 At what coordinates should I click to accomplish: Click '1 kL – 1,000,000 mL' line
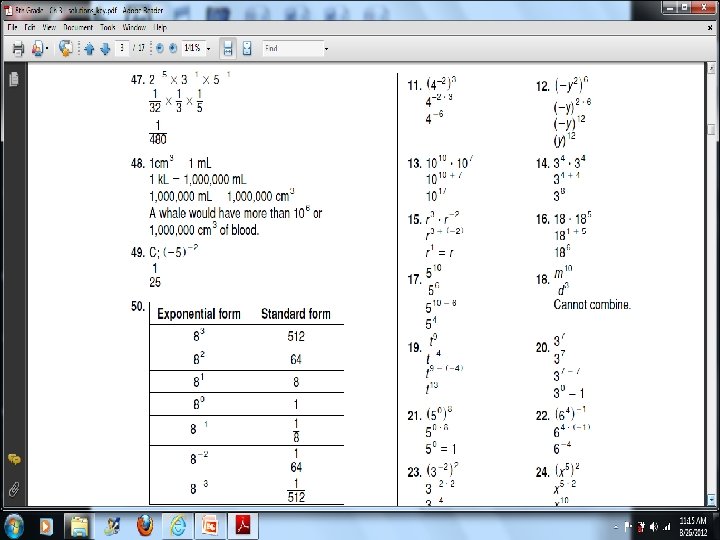[197, 180]
